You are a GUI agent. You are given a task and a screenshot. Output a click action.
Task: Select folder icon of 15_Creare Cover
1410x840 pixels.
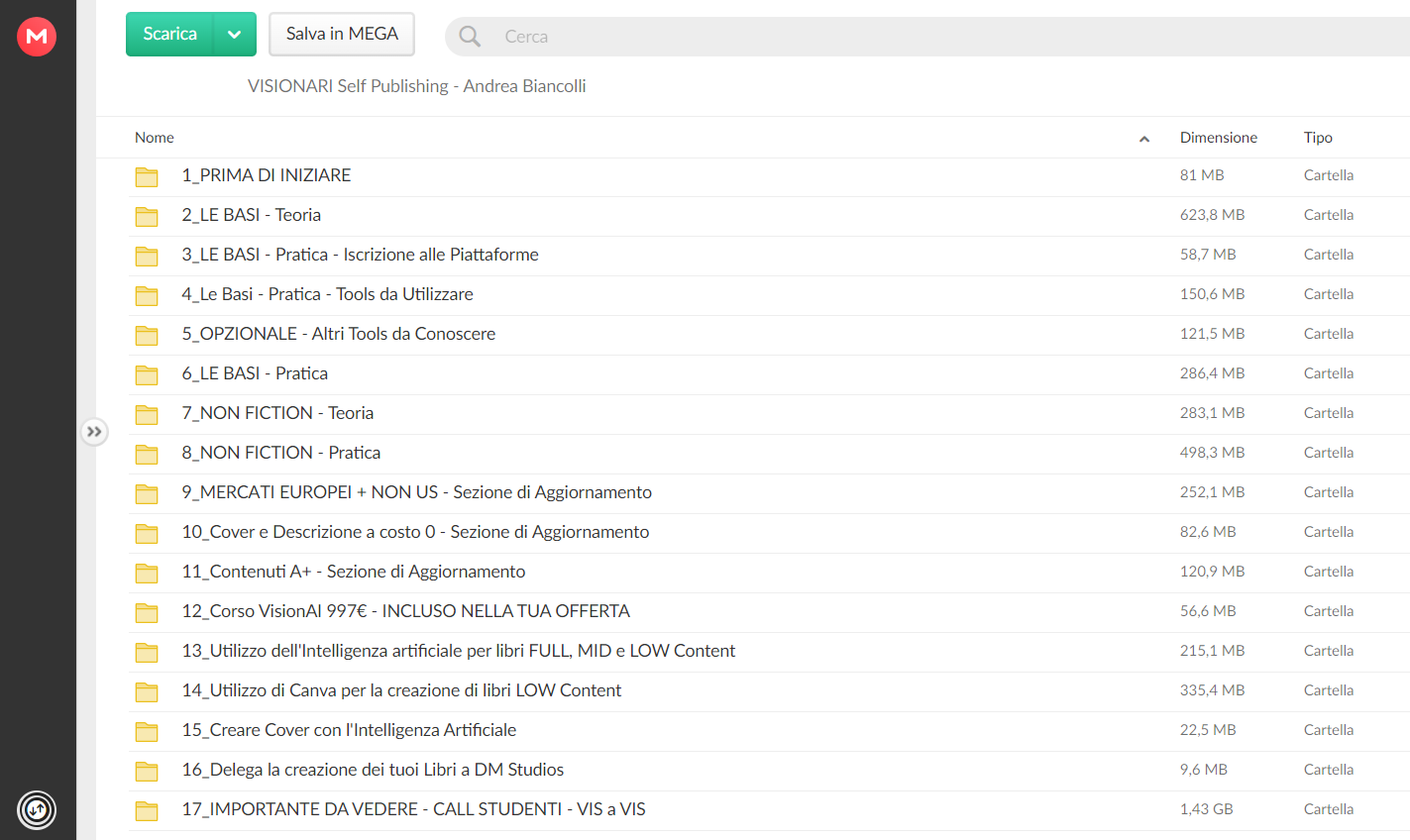coord(147,731)
